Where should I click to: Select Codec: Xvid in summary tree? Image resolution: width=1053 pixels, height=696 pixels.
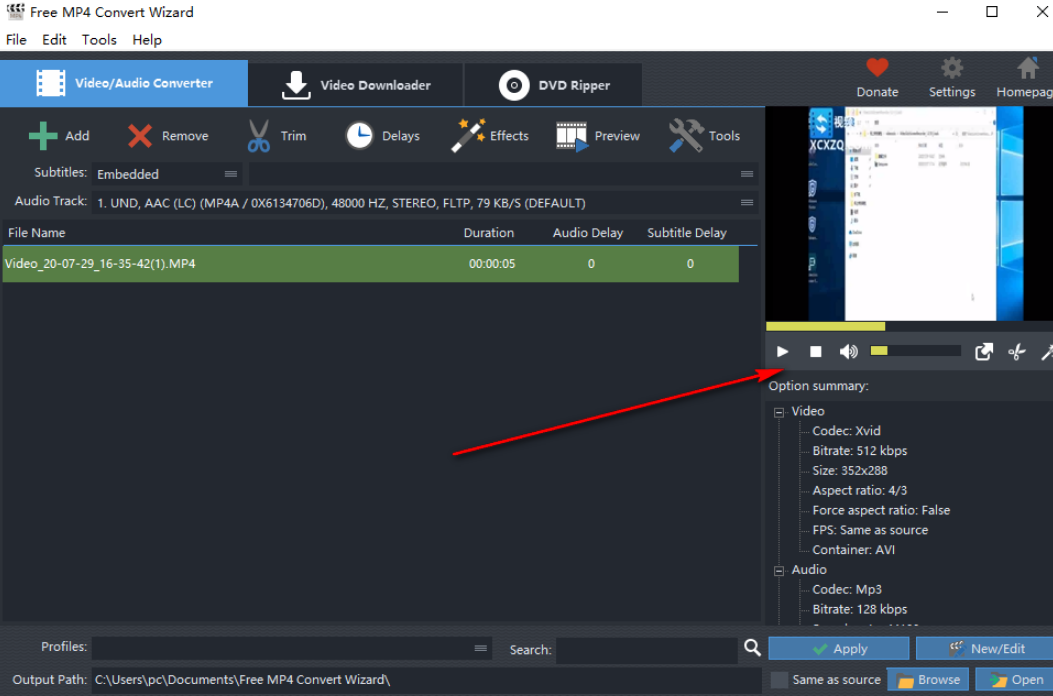(846, 431)
